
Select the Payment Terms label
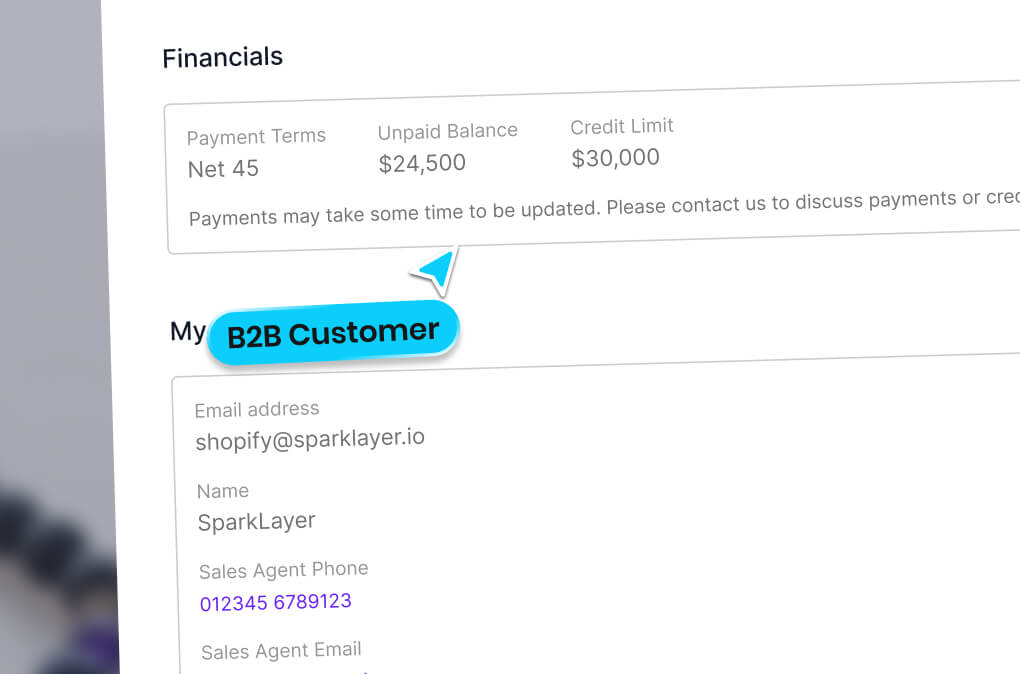(256, 137)
